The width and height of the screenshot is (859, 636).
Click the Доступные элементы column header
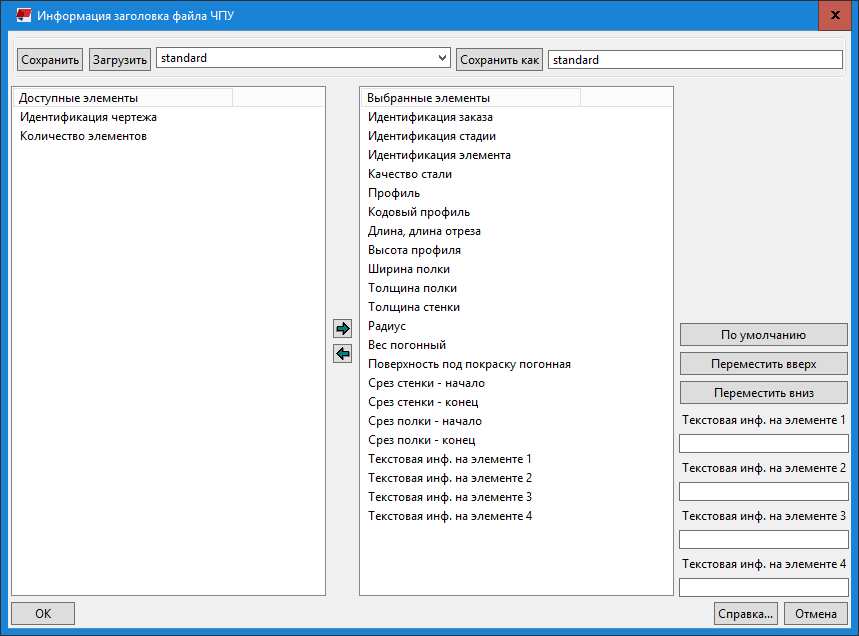click(x=124, y=98)
